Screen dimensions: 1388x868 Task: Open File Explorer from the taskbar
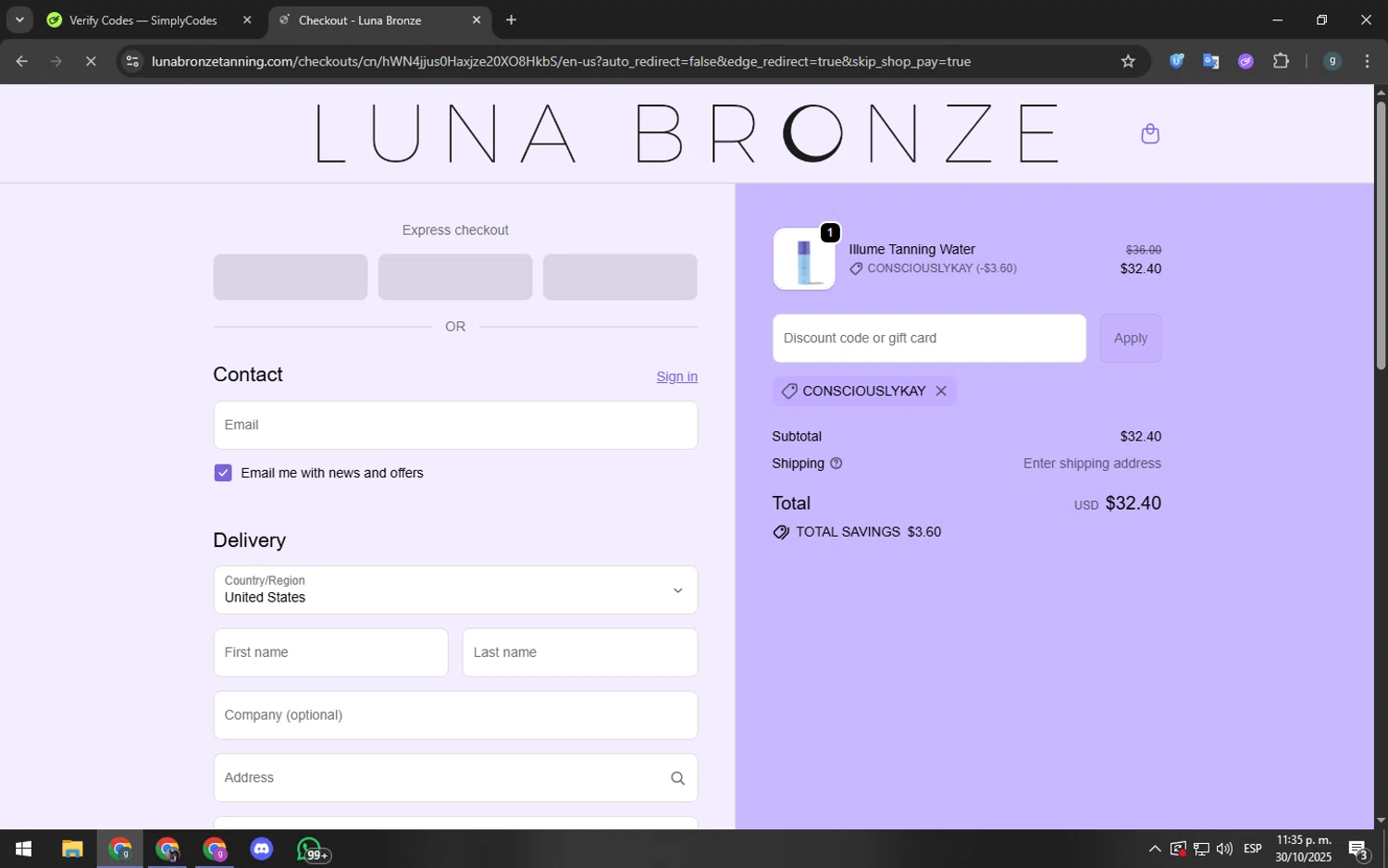[x=72, y=849]
